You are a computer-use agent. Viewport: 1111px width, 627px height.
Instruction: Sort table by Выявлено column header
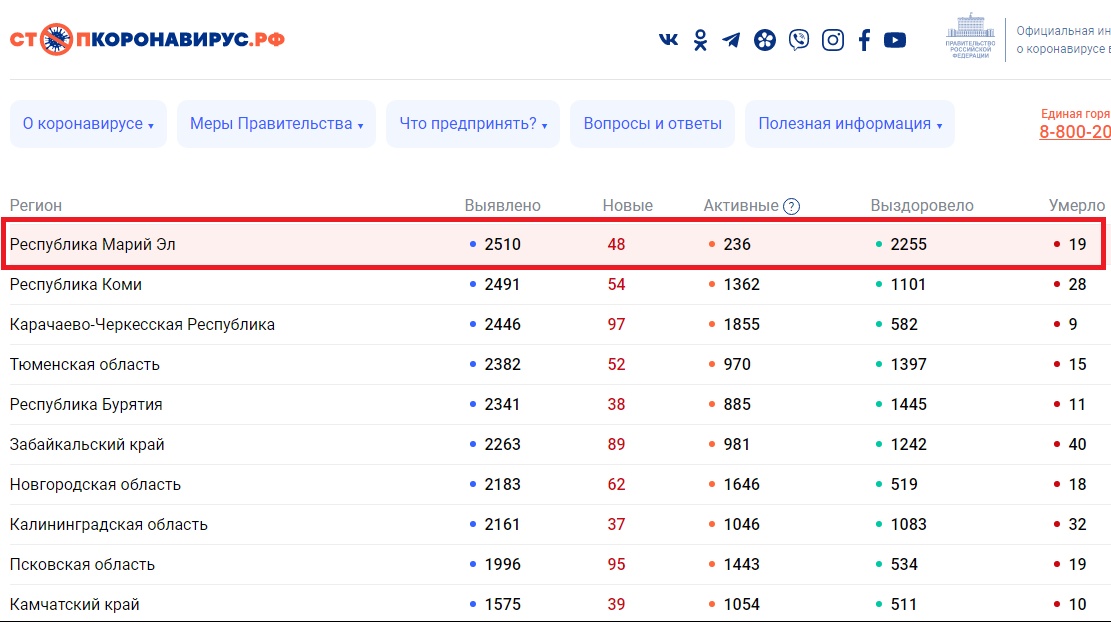tap(502, 205)
